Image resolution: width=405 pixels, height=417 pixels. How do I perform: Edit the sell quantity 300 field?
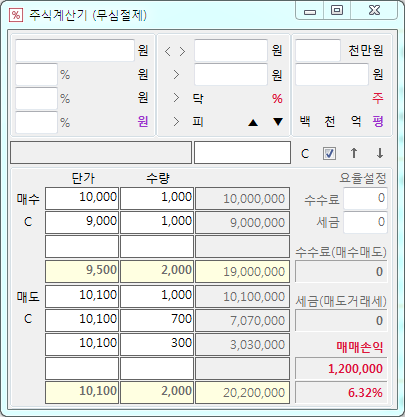157,344
